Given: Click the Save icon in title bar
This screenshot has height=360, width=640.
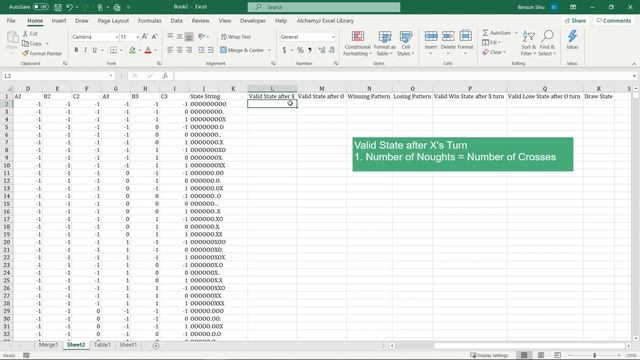Looking at the screenshot, I should (x=58, y=7).
